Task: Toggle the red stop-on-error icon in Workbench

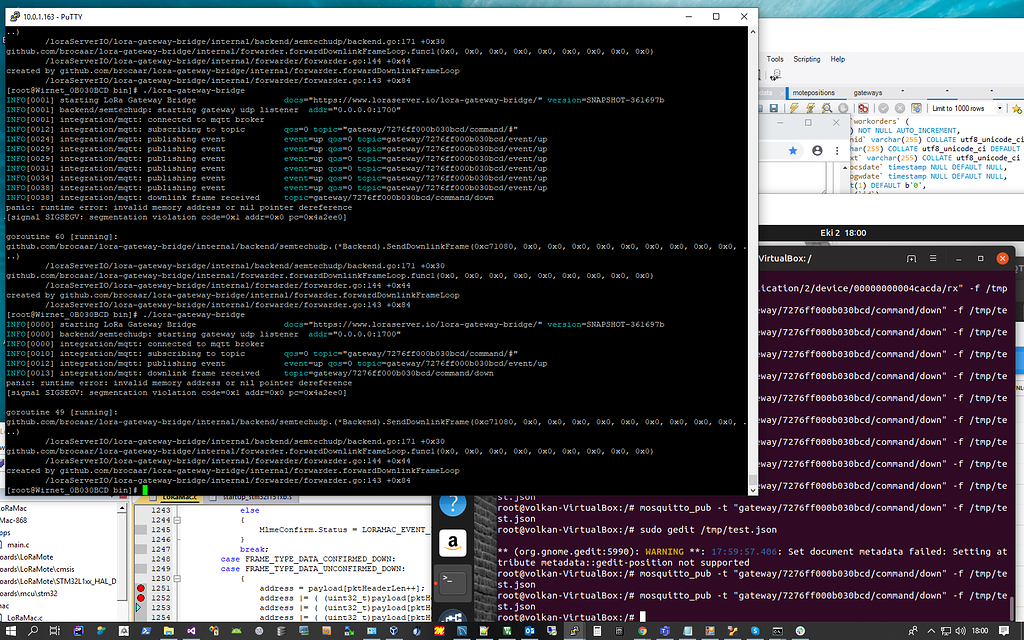Action: point(863,108)
